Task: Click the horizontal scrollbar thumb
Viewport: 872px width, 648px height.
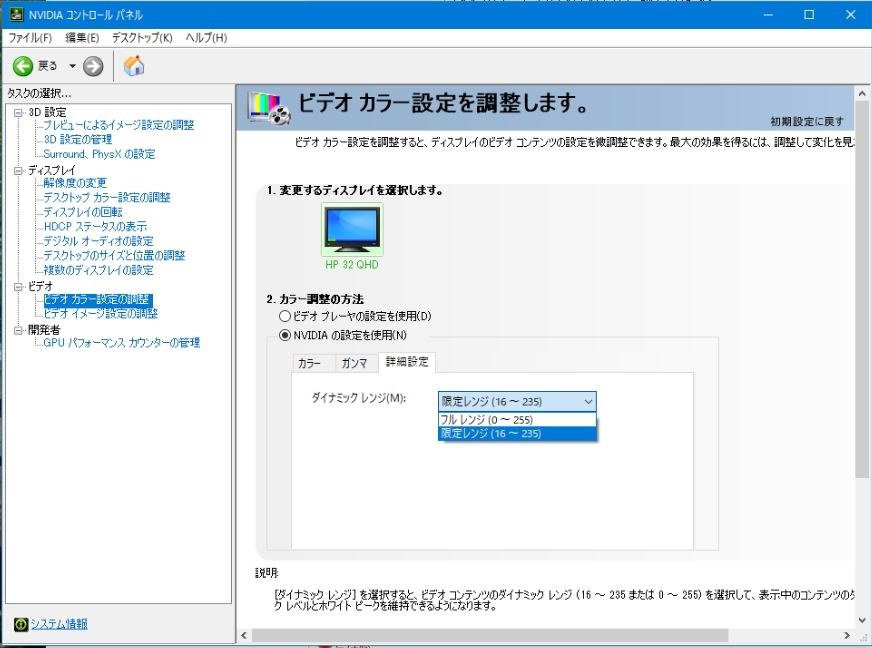Action: pyautogui.click(x=489, y=635)
